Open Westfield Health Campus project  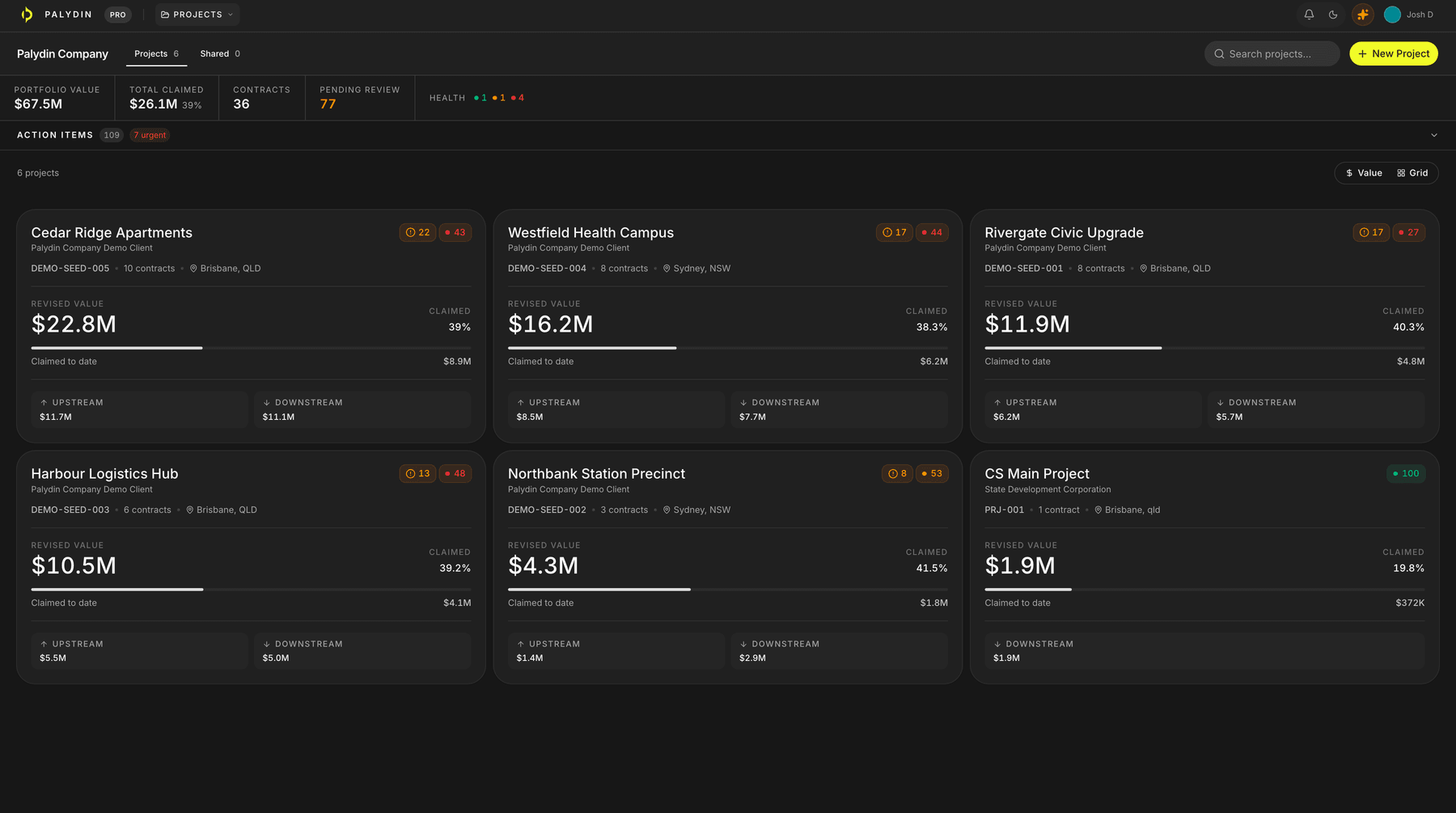click(x=590, y=232)
